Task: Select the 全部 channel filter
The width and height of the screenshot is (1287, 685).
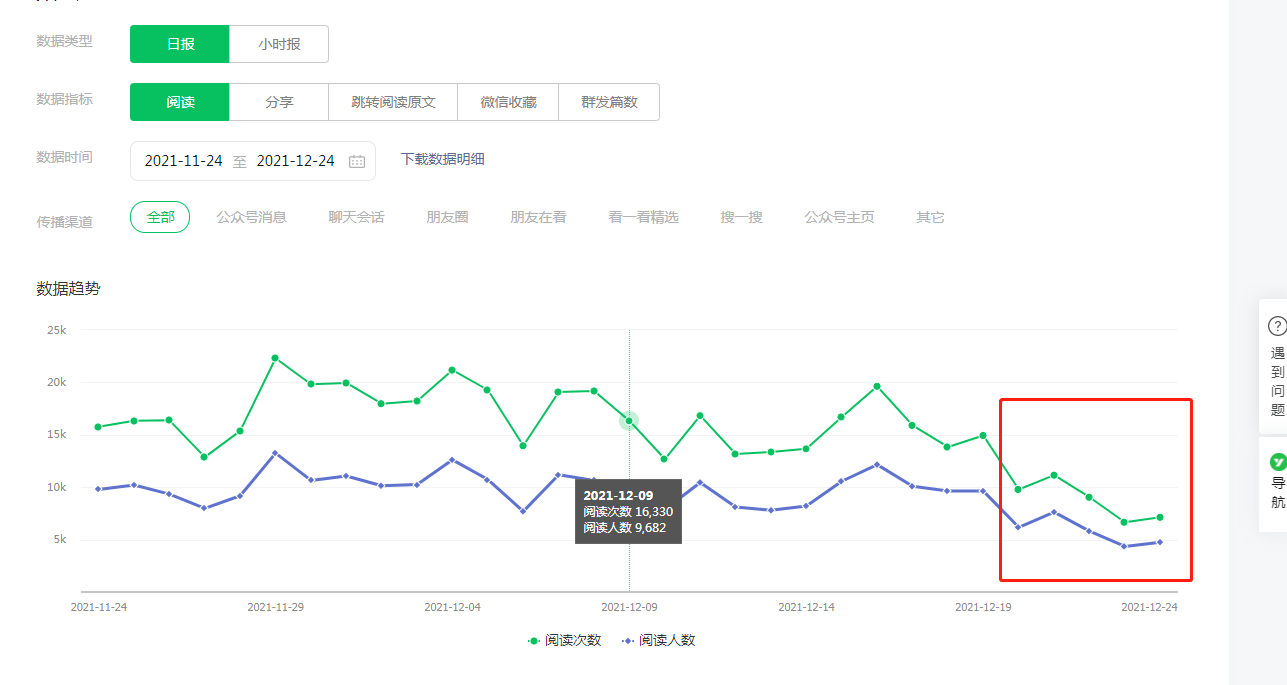Action: 160,217
